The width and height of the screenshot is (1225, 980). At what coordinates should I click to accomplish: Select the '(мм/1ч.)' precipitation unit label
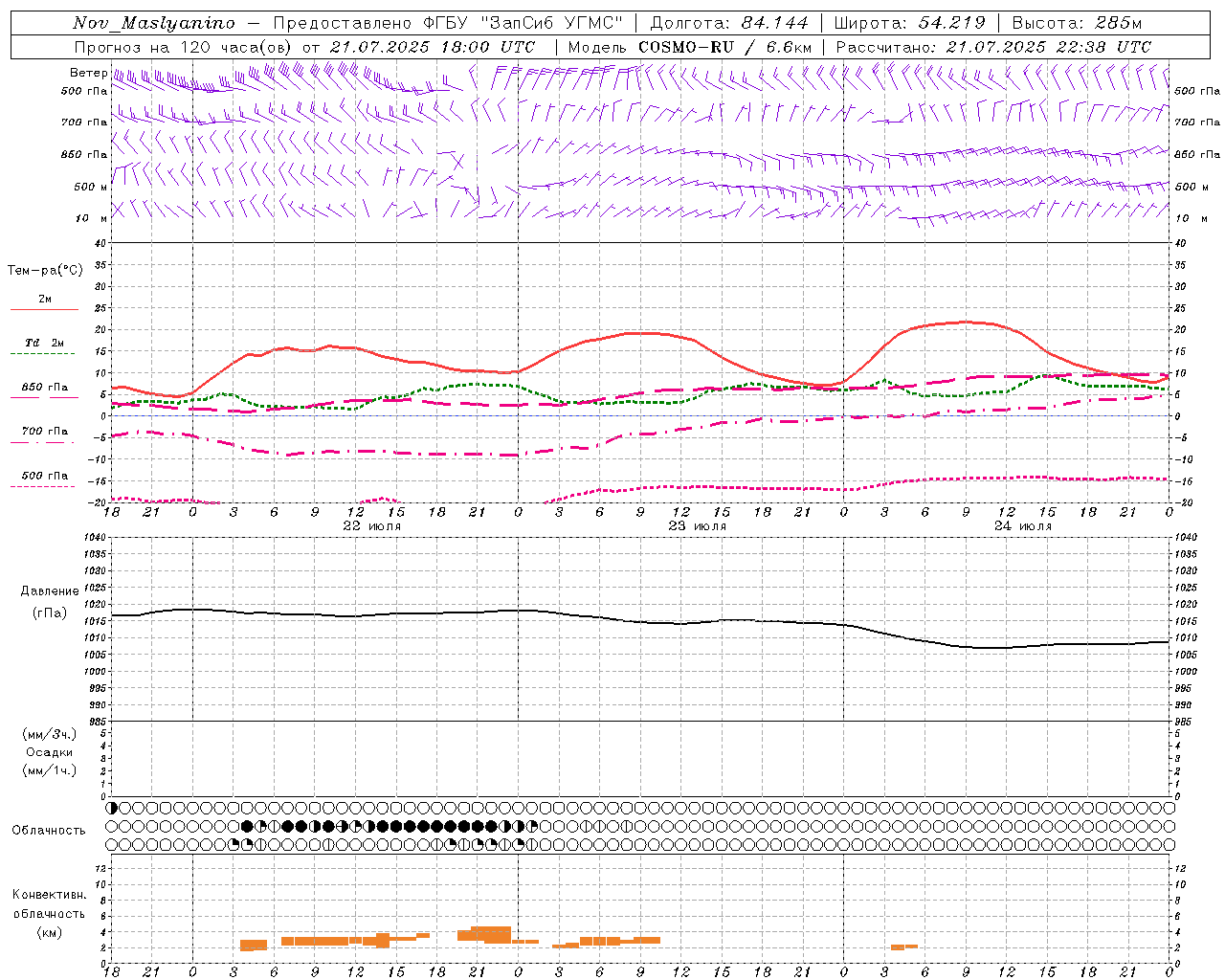coord(50,770)
